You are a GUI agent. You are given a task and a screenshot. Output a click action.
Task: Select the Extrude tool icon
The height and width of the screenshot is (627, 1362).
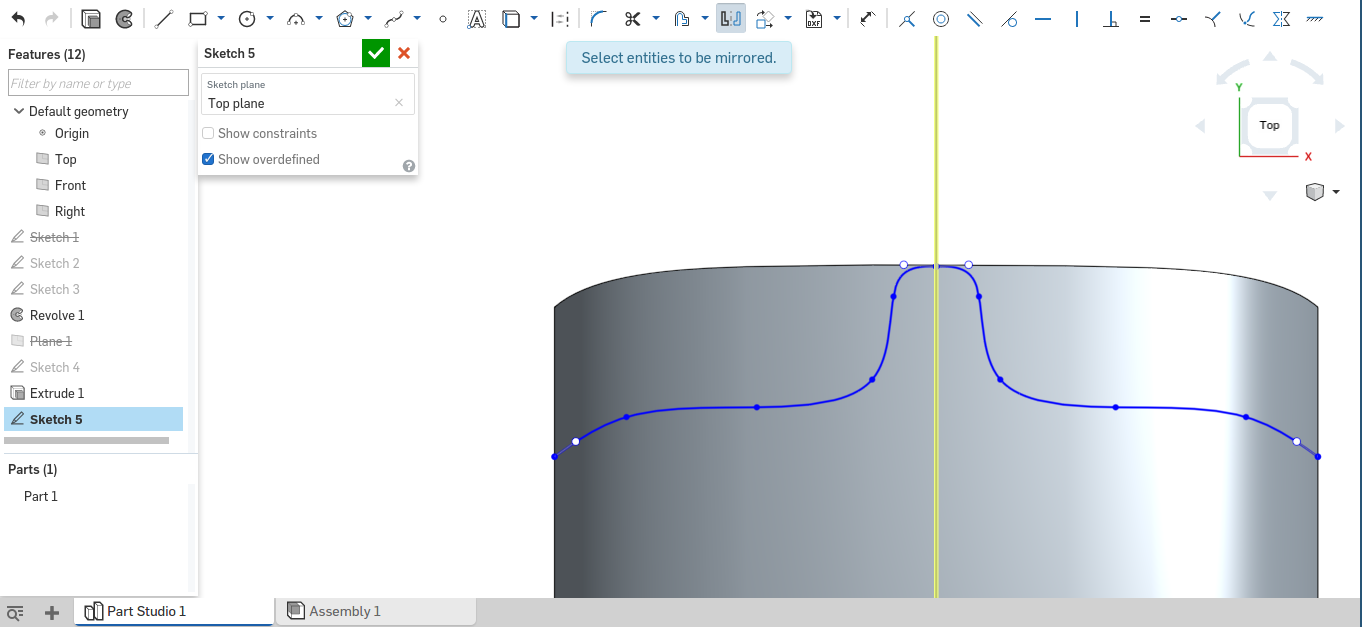(91, 18)
